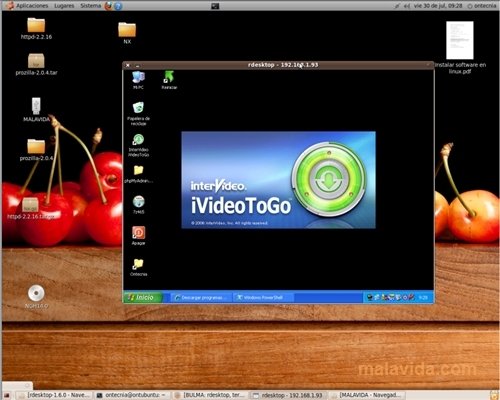
Task: Select the phpMyAdmin folder in remote desktop
Action: click(x=138, y=174)
